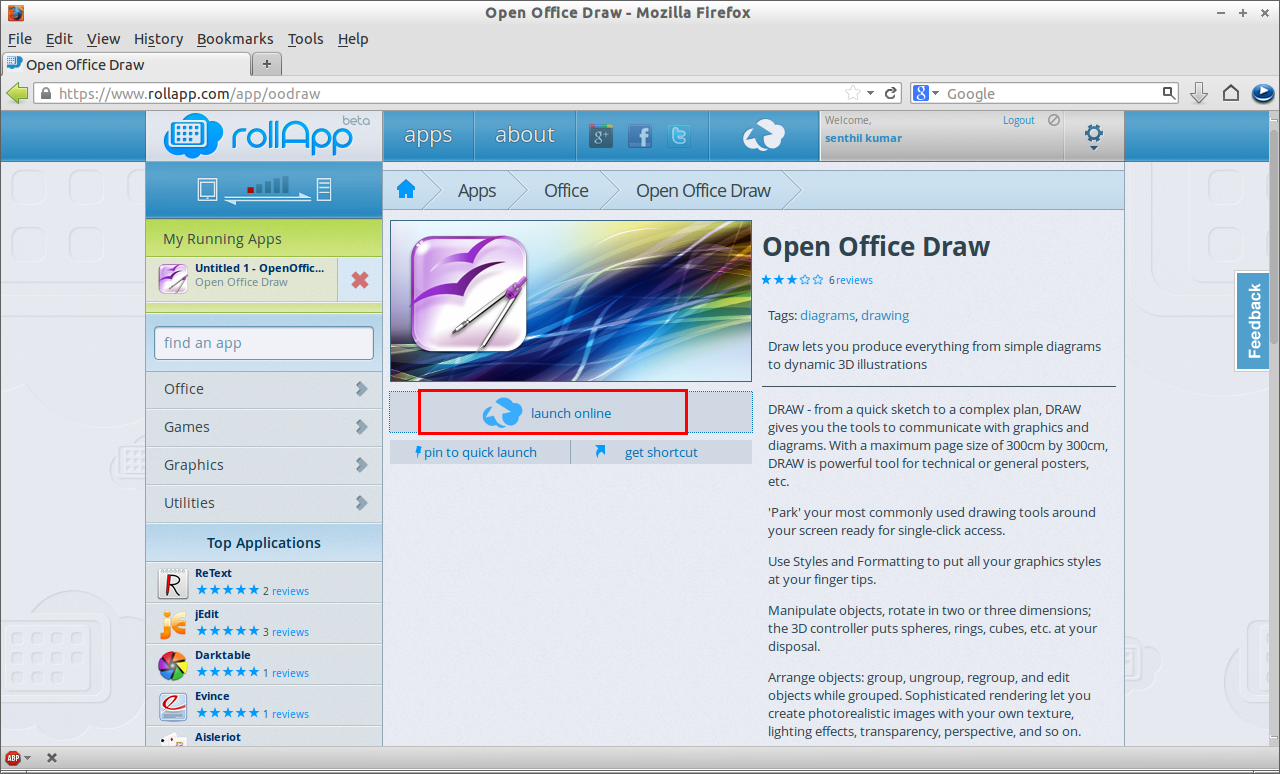Reload the page
1280x774 pixels.
[x=891, y=93]
